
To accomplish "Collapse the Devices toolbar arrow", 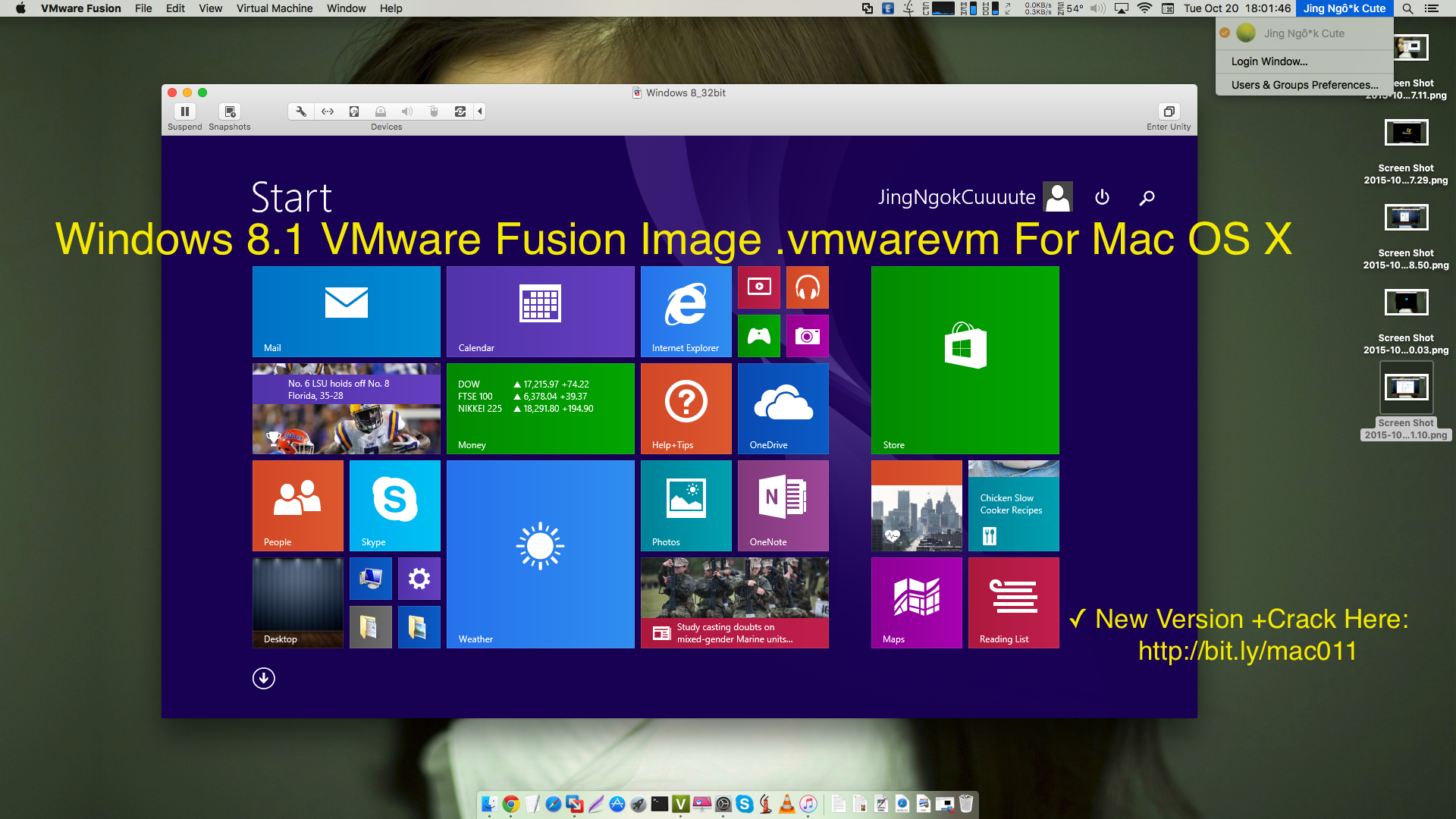I will pyautogui.click(x=480, y=111).
